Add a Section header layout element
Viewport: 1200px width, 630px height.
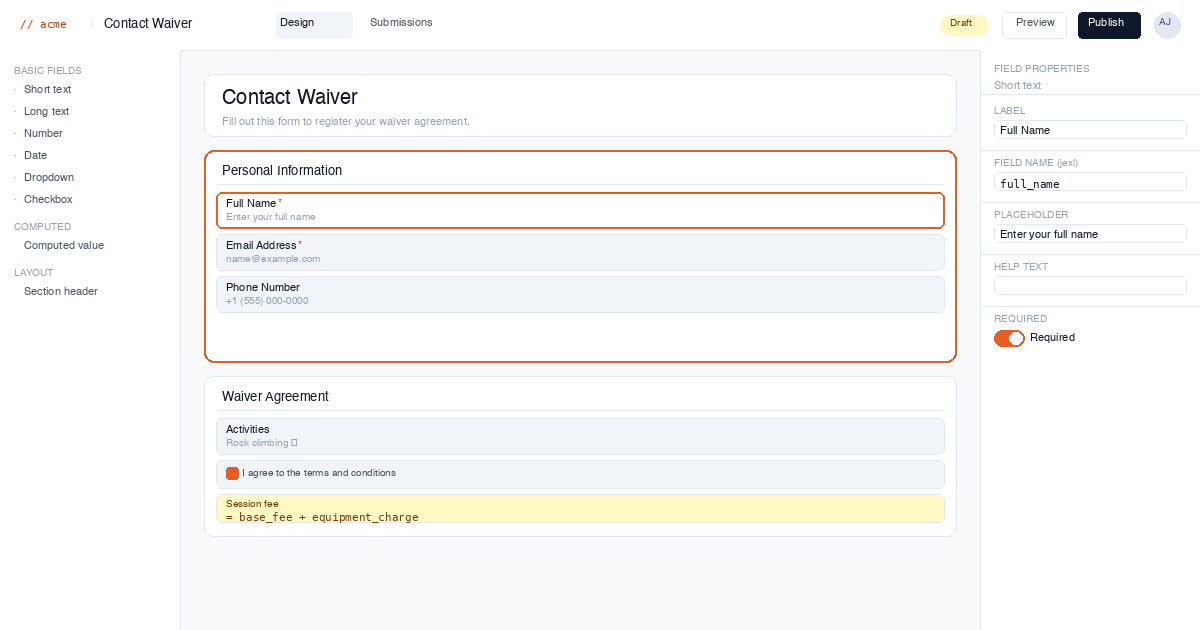click(61, 292)
